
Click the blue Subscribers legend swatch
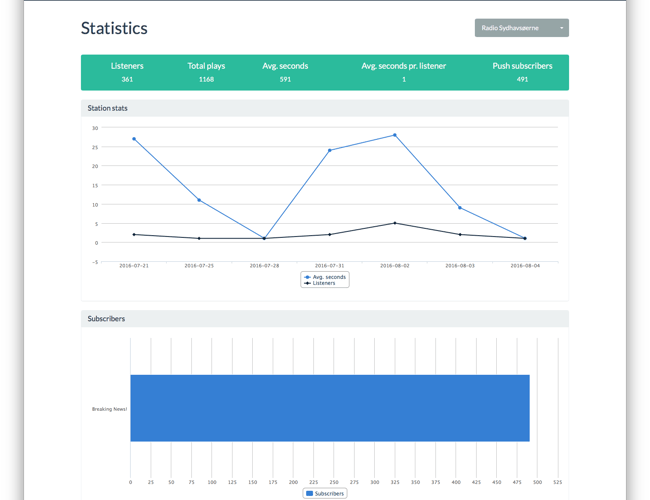coord(309,493)
